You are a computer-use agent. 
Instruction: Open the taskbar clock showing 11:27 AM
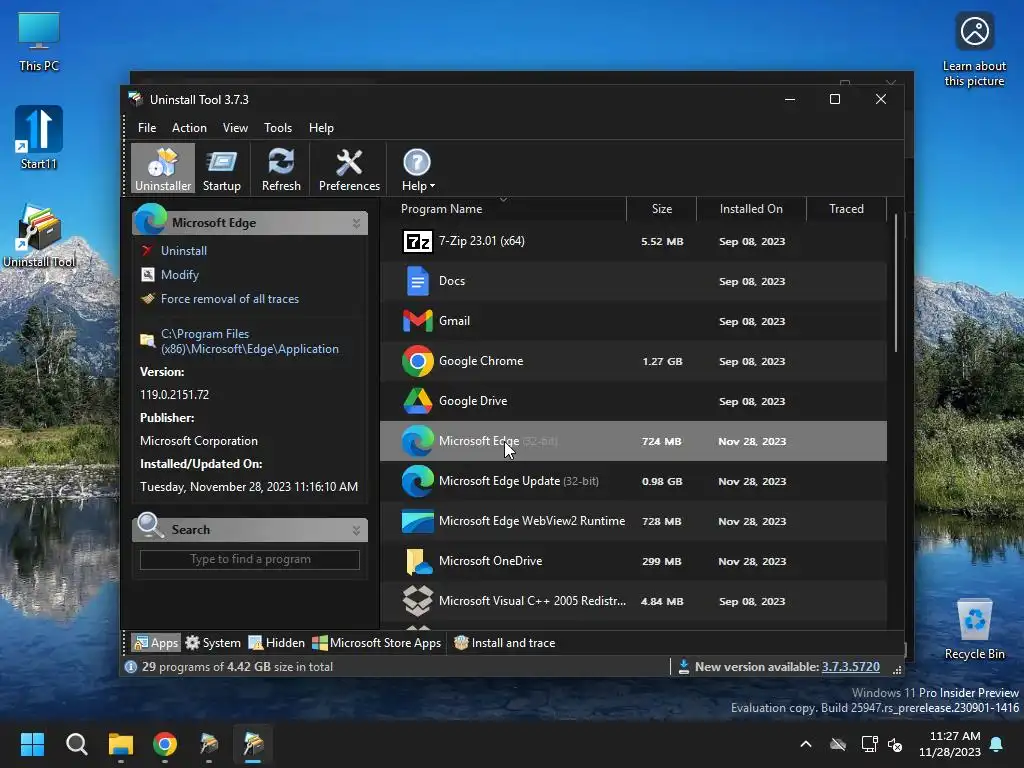tap(950, 744)
